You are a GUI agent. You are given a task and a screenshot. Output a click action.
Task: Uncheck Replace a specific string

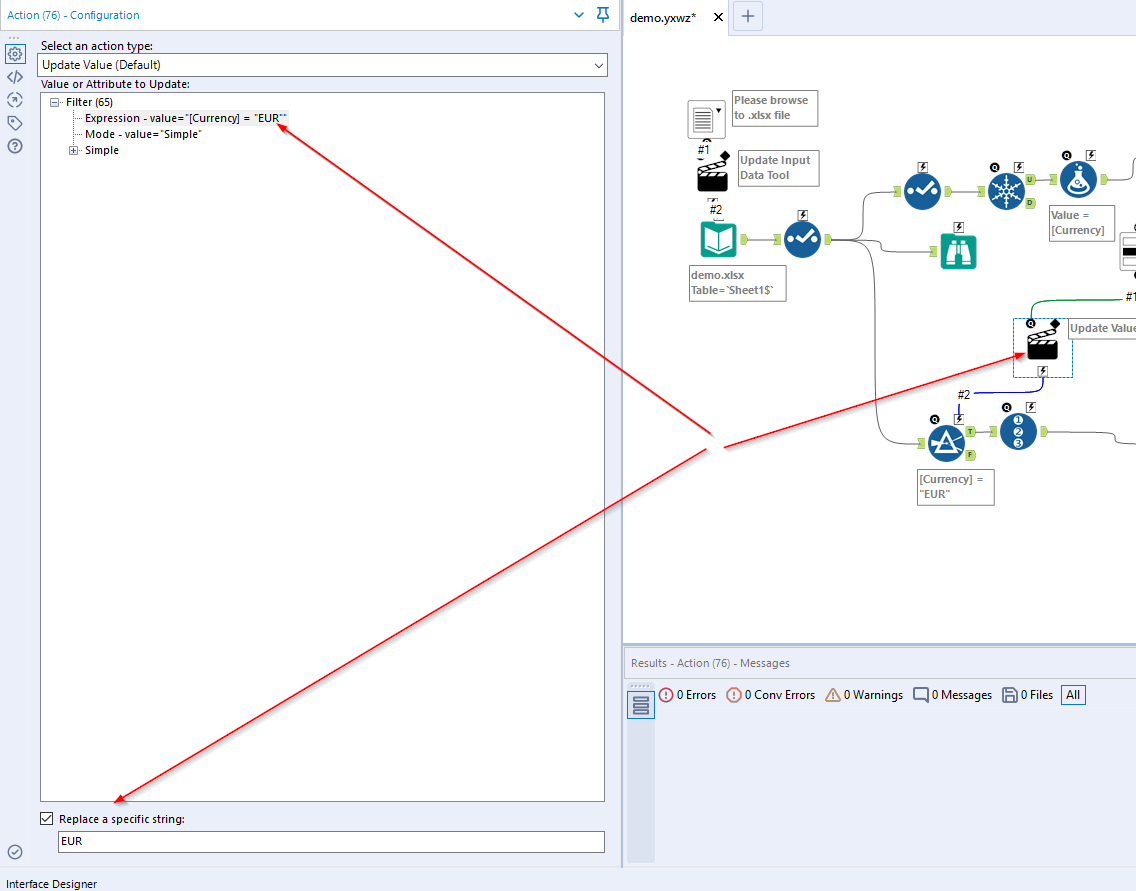46,818
